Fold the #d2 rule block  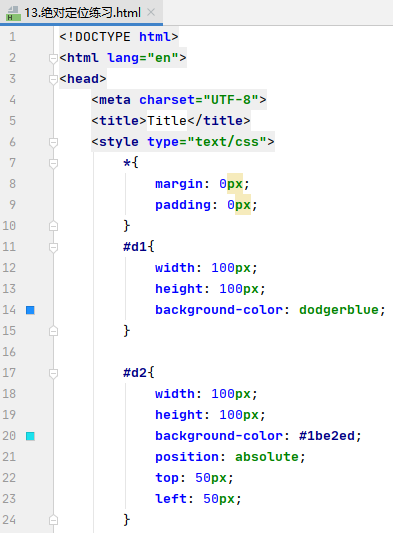(53, 374)
